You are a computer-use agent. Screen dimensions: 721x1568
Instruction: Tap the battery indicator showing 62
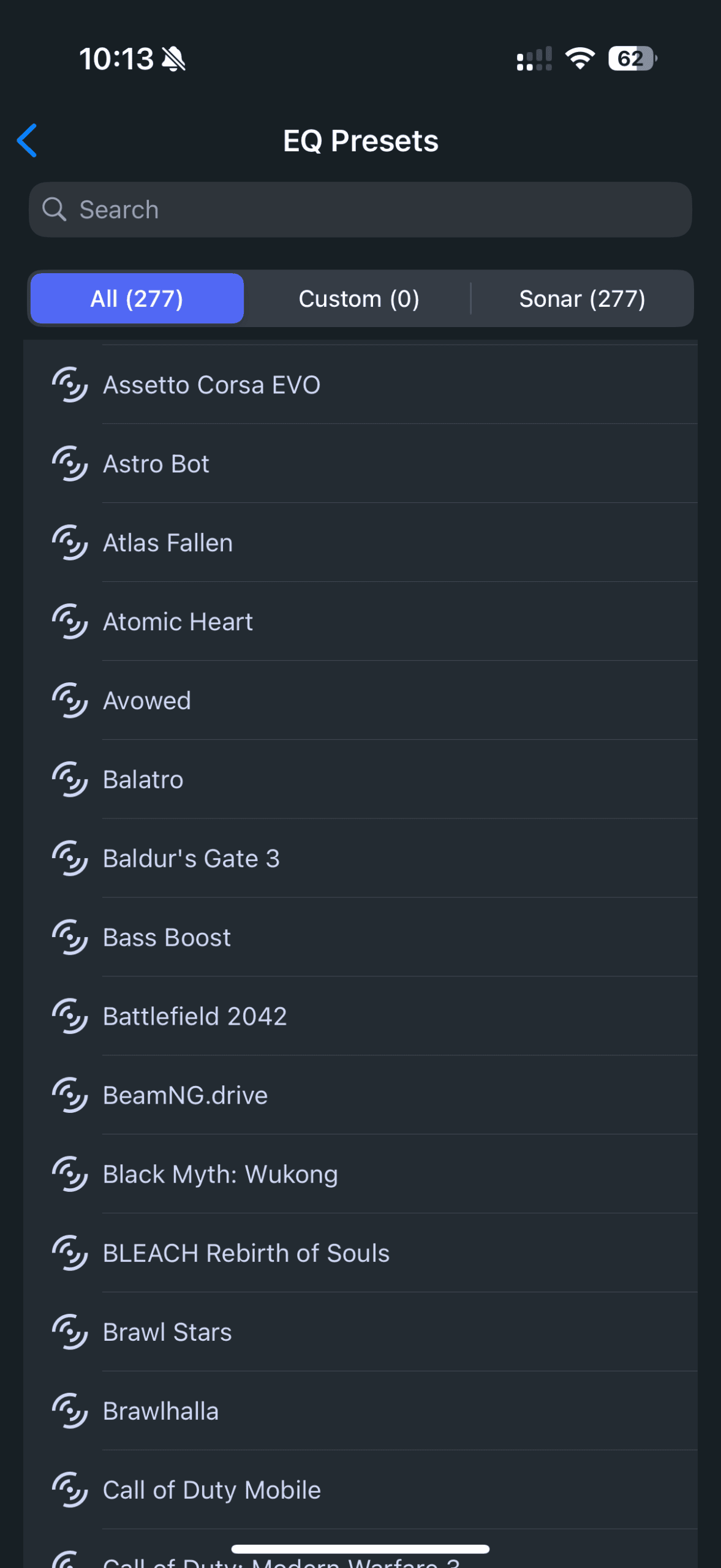pos(633,59)
